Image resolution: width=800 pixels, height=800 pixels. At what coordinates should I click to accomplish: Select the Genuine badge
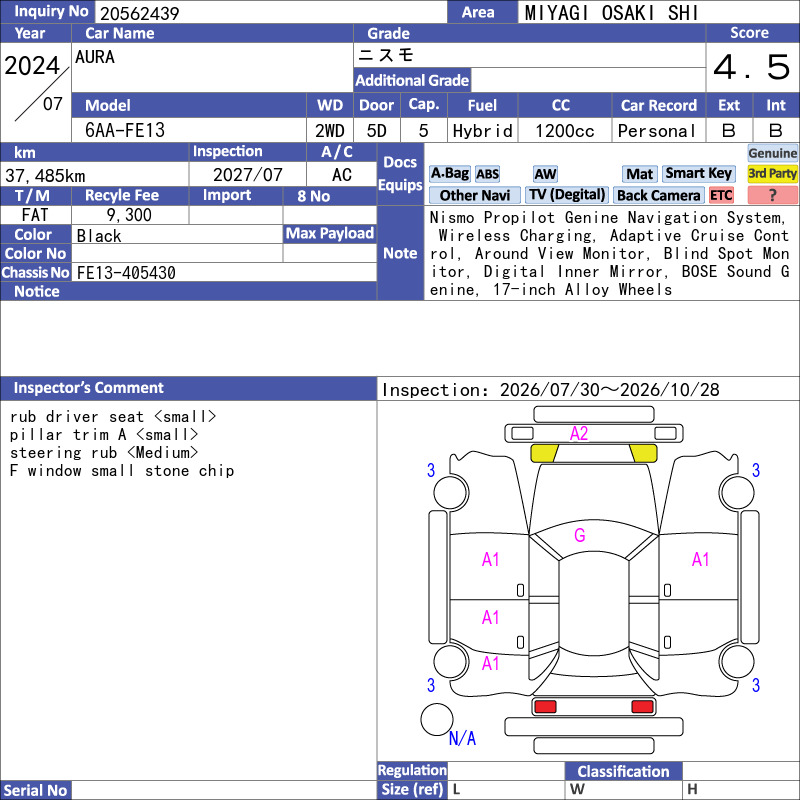point(772,153)
